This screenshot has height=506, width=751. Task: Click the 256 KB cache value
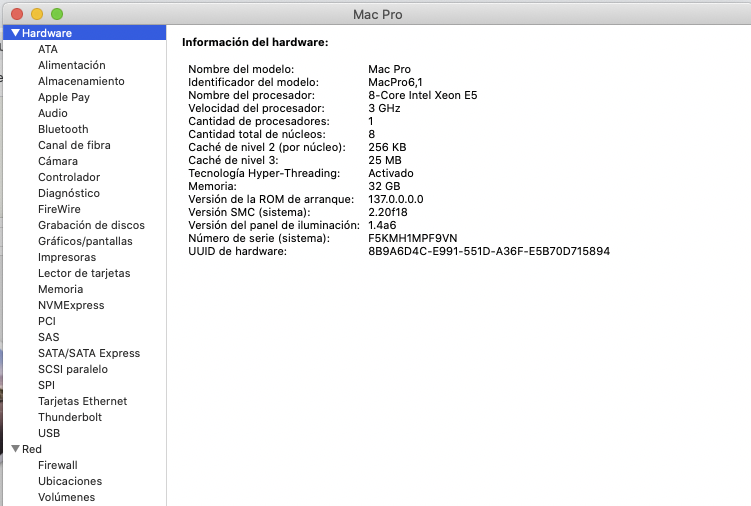coord(387,147)
